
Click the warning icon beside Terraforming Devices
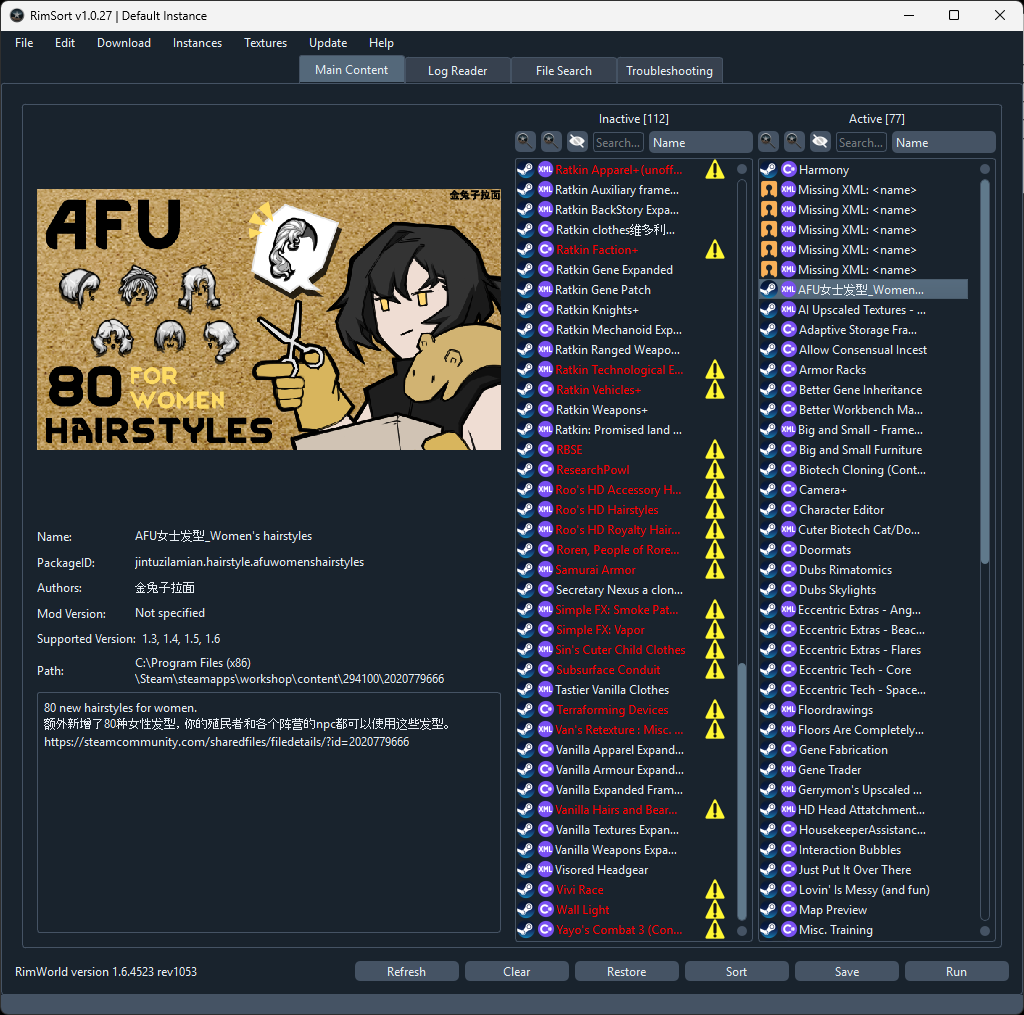(x=715, y=709)
